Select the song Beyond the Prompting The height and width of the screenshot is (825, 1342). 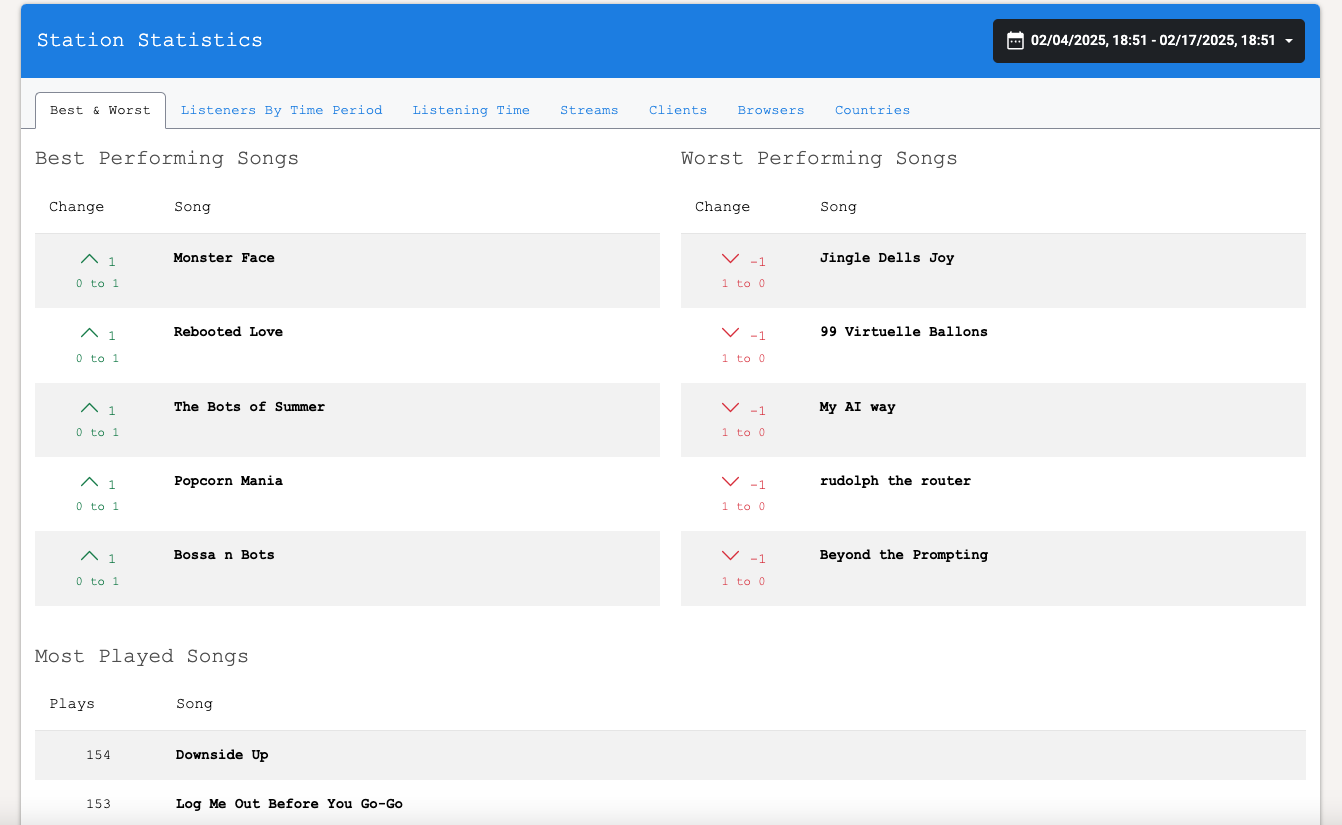(x=904, y=555)
